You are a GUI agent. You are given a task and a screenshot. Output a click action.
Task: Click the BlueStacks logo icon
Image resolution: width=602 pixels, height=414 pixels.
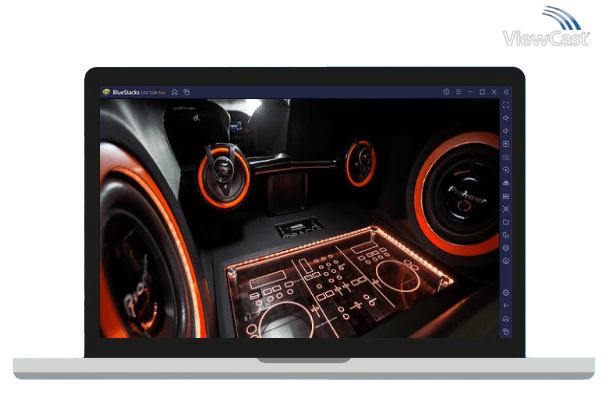click(x=106, y=92)
